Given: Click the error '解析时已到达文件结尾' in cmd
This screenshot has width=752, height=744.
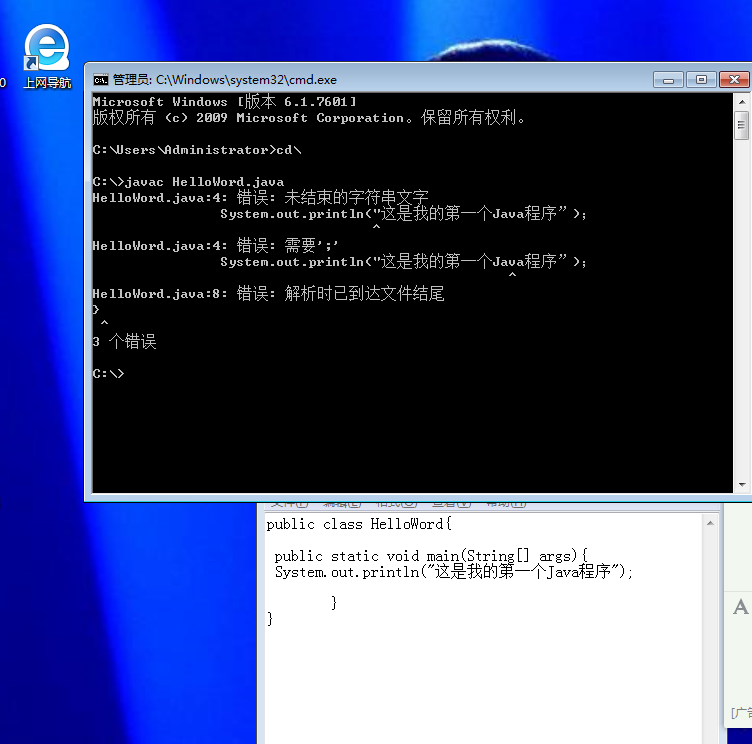Looking at the screenshot, I should 364,293.
